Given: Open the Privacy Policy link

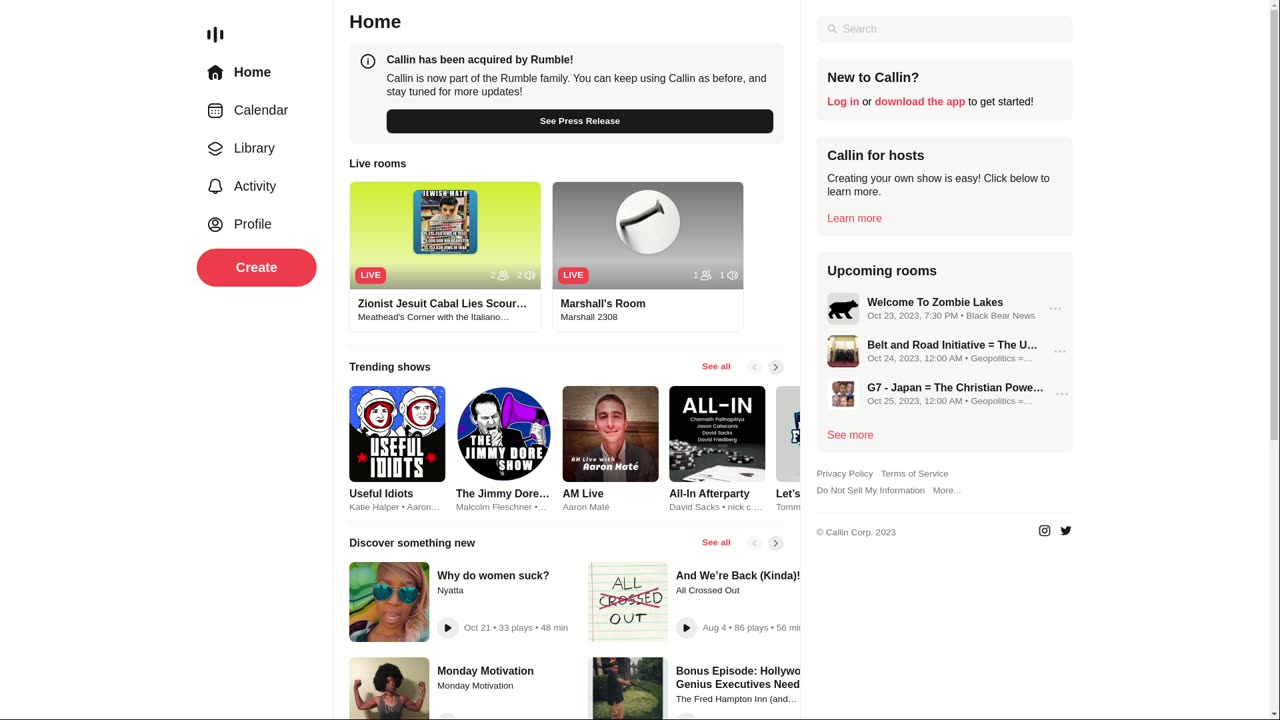Looking at the screenshot, I should click(x=844, y=474).
